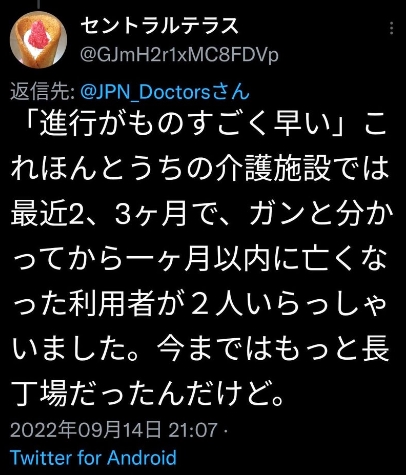The image size is (406, 475).
Task: Click the text れほんとうちの in the tweet
Action: point(100,170)
